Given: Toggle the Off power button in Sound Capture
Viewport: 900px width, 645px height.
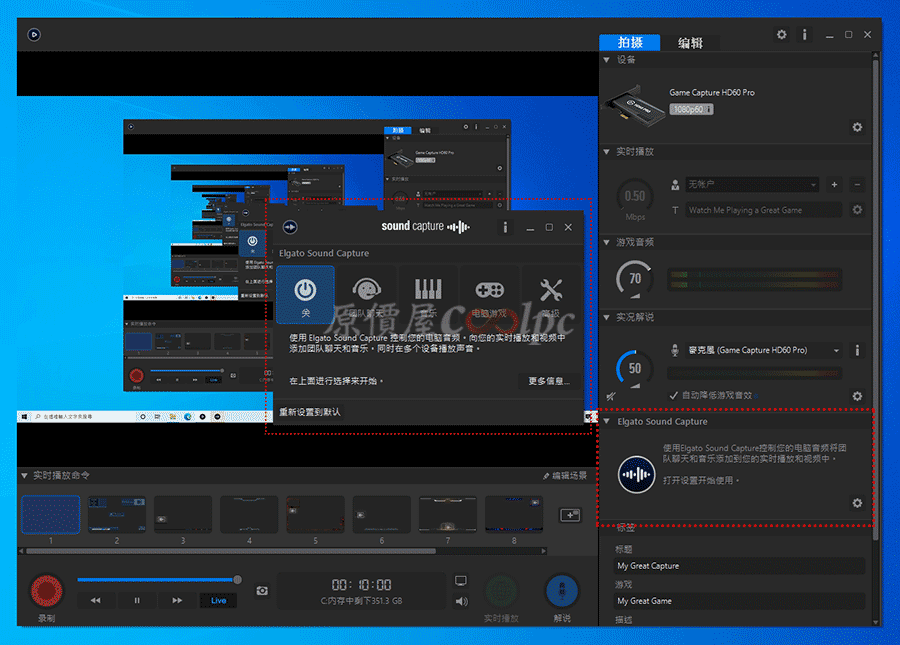Looking at the screenshot, I should [305, 295].
